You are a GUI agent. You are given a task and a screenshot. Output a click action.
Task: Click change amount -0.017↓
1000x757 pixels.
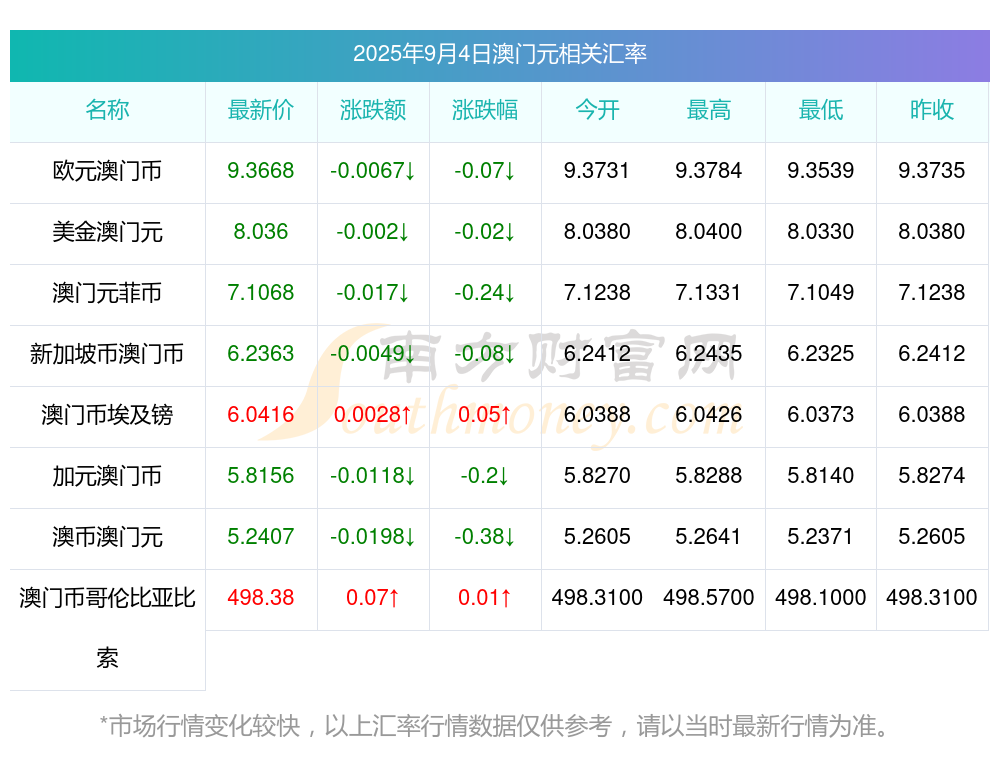click(x=372, y=293)
